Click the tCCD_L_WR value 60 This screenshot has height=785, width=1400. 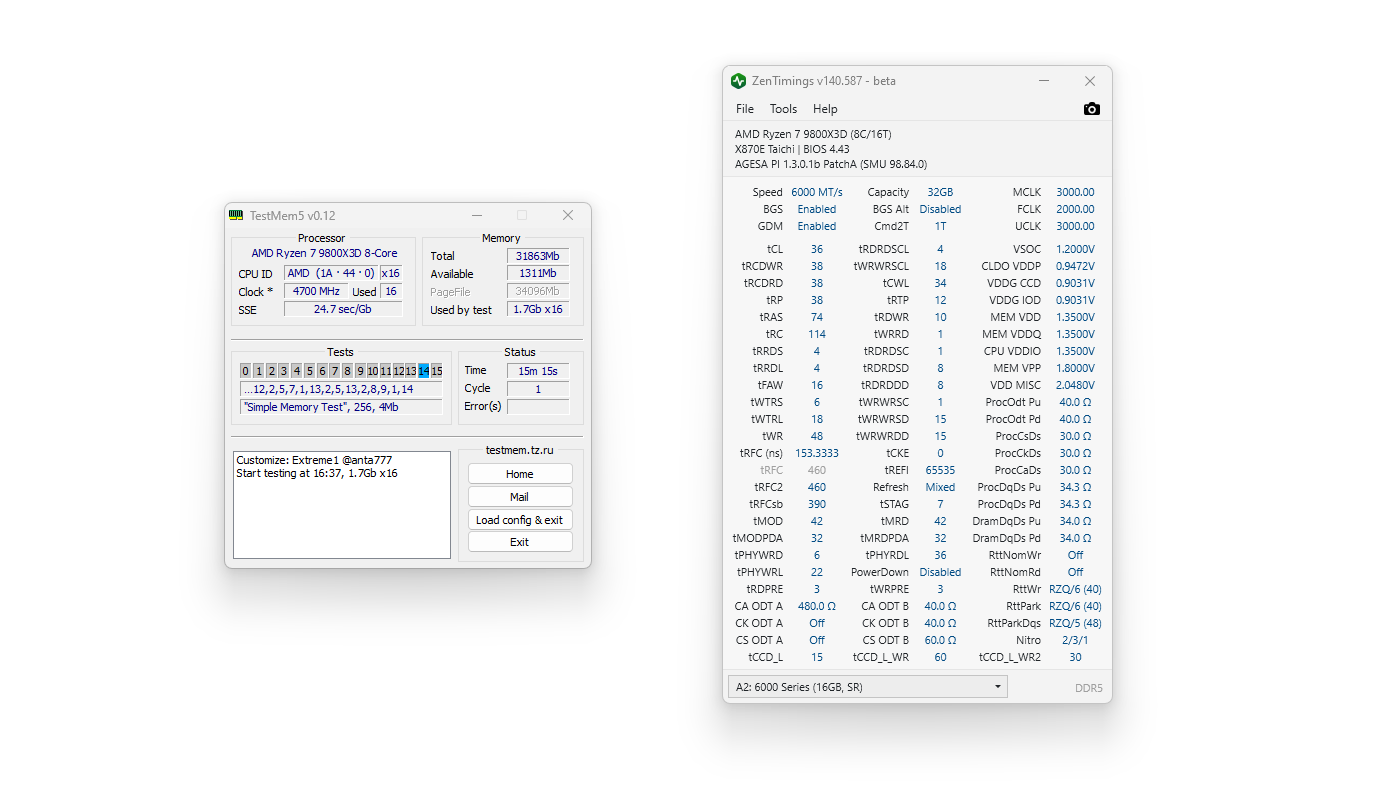point(940,657)
